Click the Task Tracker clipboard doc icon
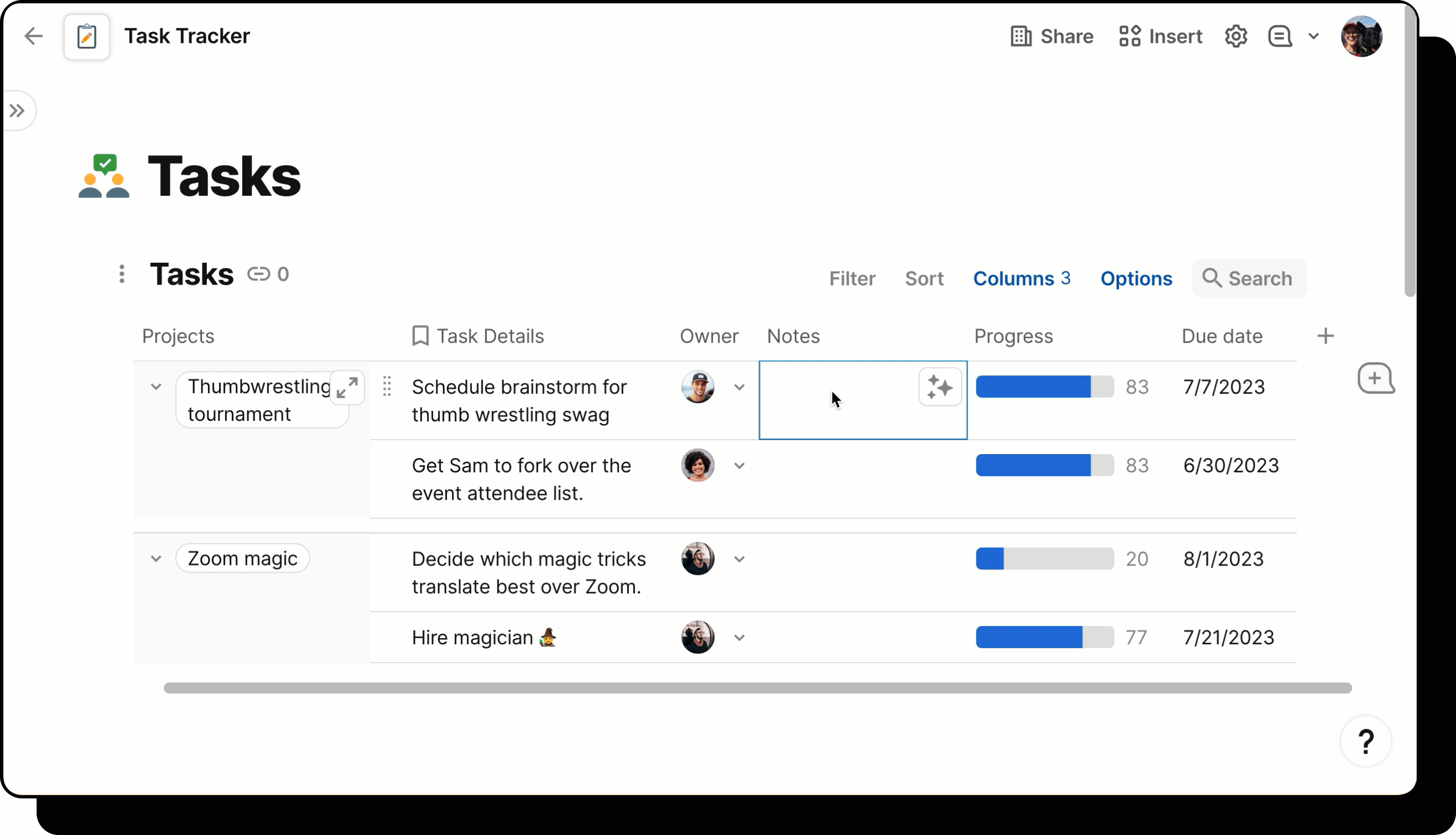This screenshot has height=835, width=1456. (x=86, y=37)
